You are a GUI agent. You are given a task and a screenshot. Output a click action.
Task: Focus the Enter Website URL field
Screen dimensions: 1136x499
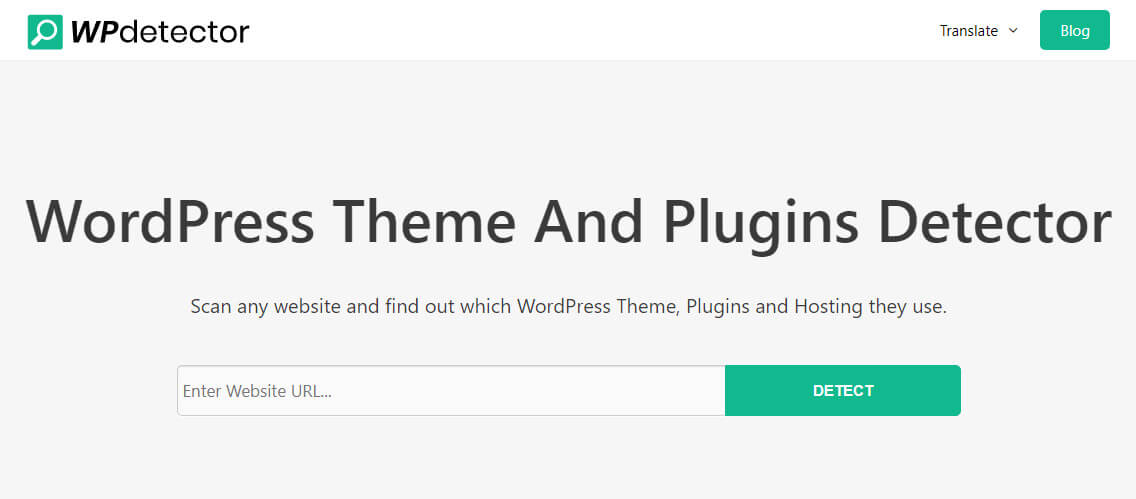(451, 390)
